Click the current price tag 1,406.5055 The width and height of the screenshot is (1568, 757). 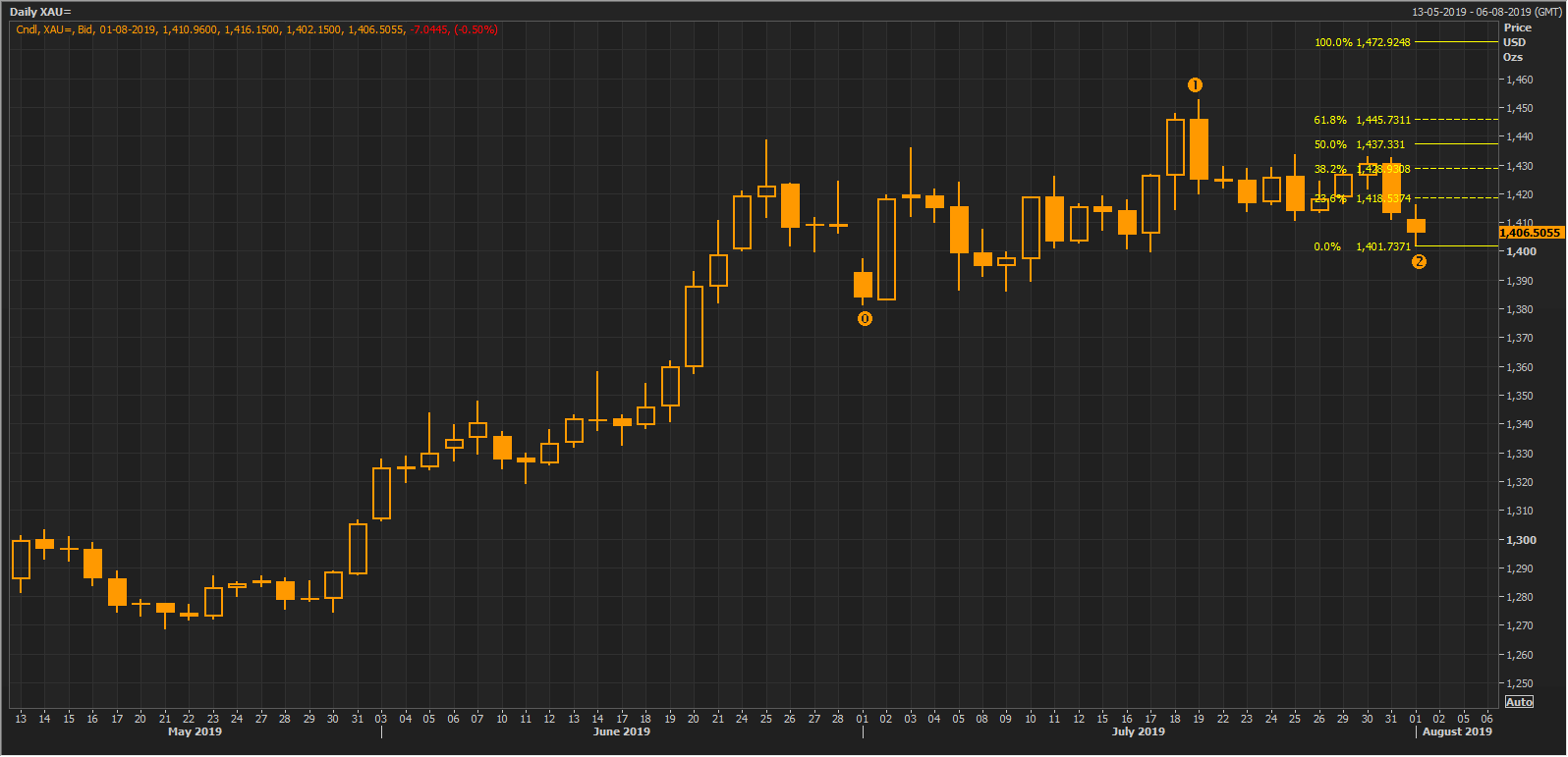pos(1531,233)
